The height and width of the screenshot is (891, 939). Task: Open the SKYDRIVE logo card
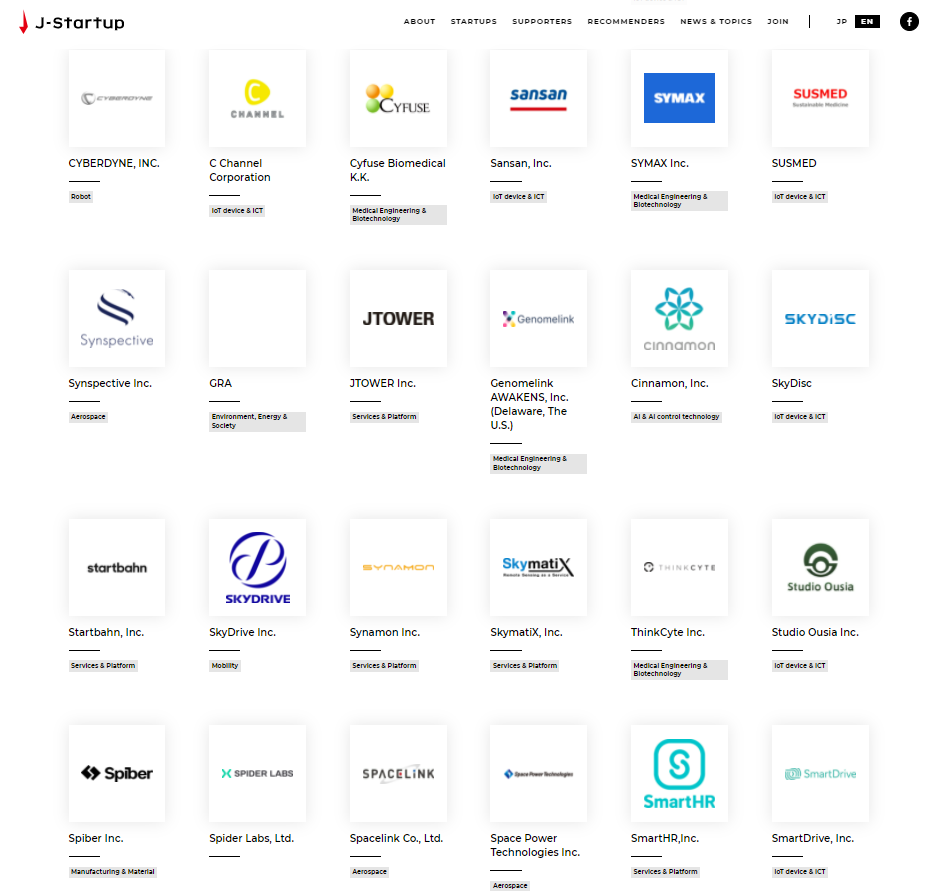click(258, 568)
